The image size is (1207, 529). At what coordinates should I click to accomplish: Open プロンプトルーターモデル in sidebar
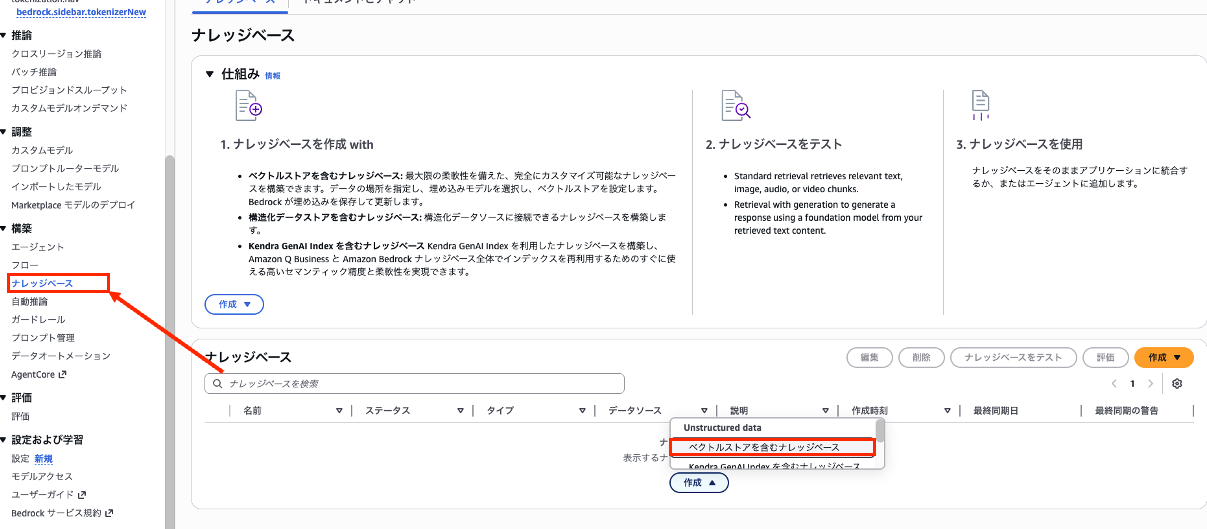pyautogui.click(x=65, y=168)
